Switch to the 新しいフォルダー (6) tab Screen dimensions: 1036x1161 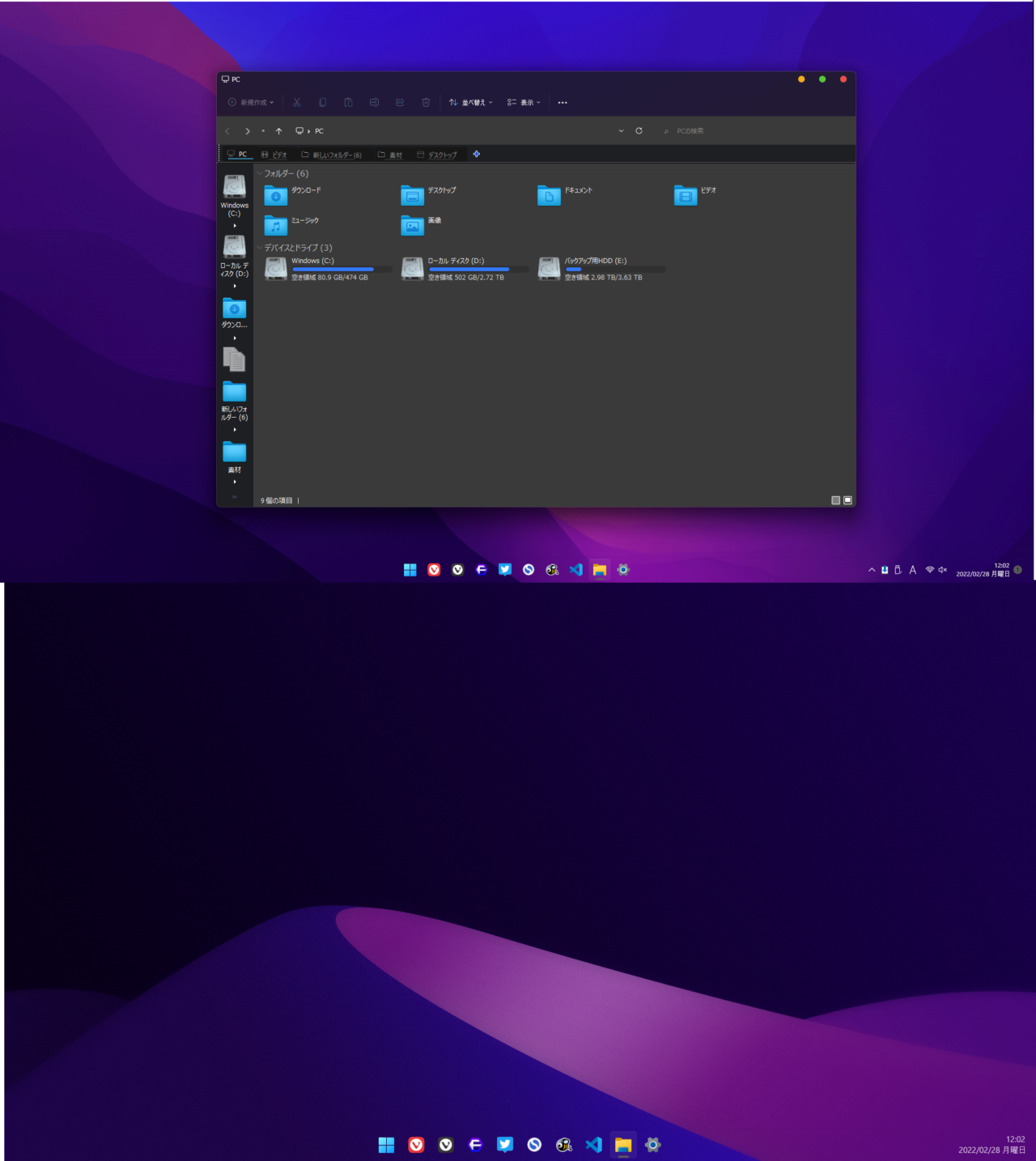[x=332, y=155]
